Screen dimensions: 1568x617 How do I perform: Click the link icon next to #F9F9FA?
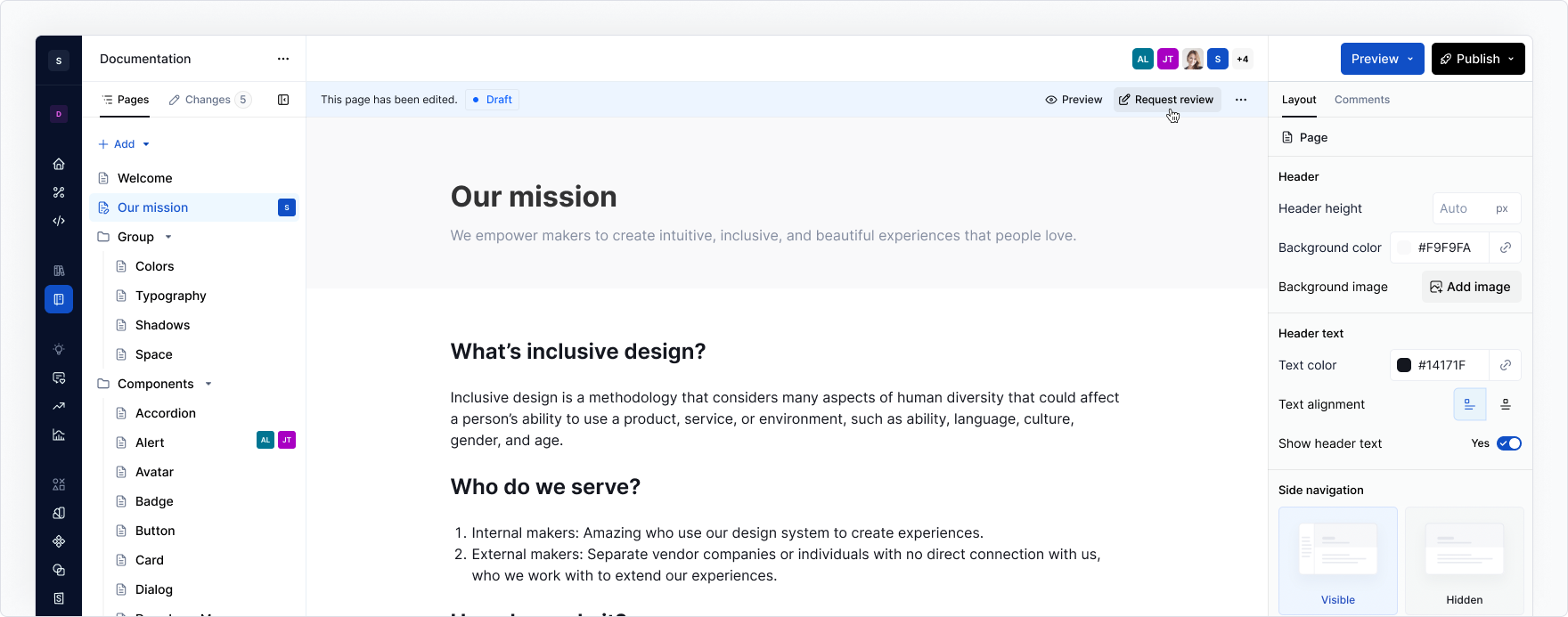(1506, 248)
